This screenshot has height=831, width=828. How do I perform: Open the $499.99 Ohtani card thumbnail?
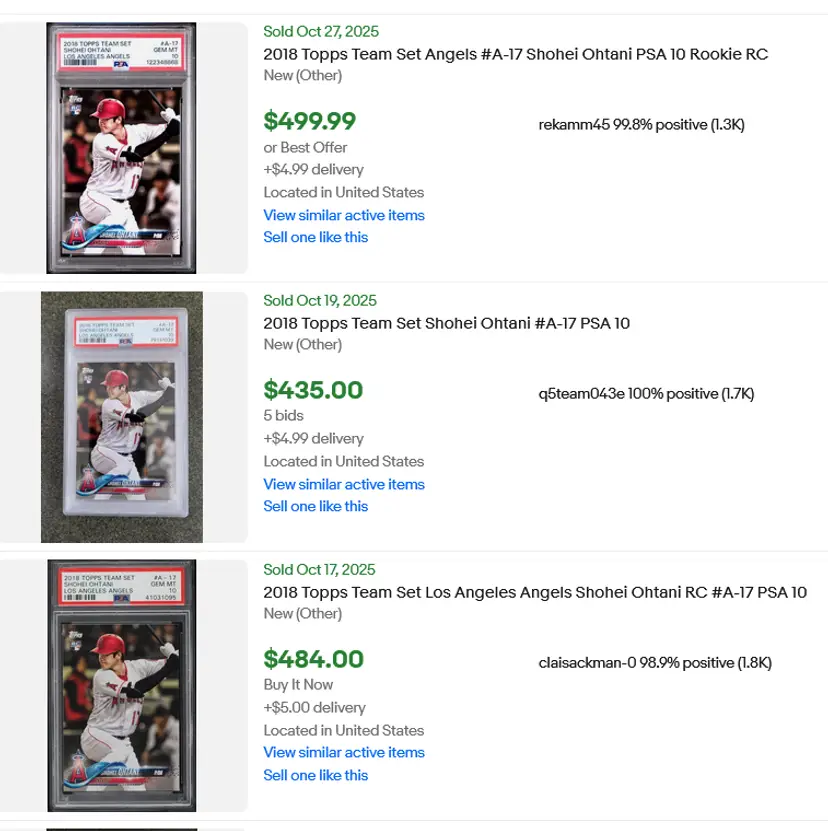[x=121, y=148]
